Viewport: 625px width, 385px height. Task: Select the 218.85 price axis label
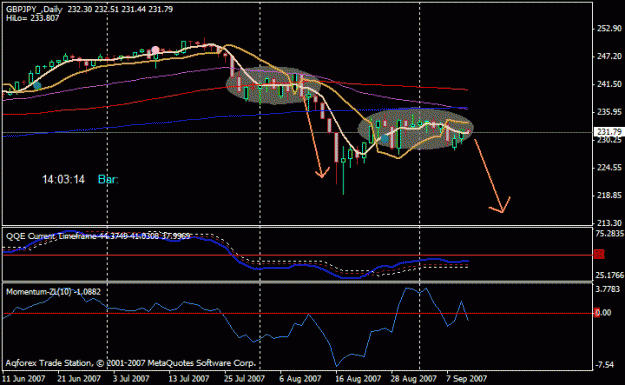[x=609, y=196]
